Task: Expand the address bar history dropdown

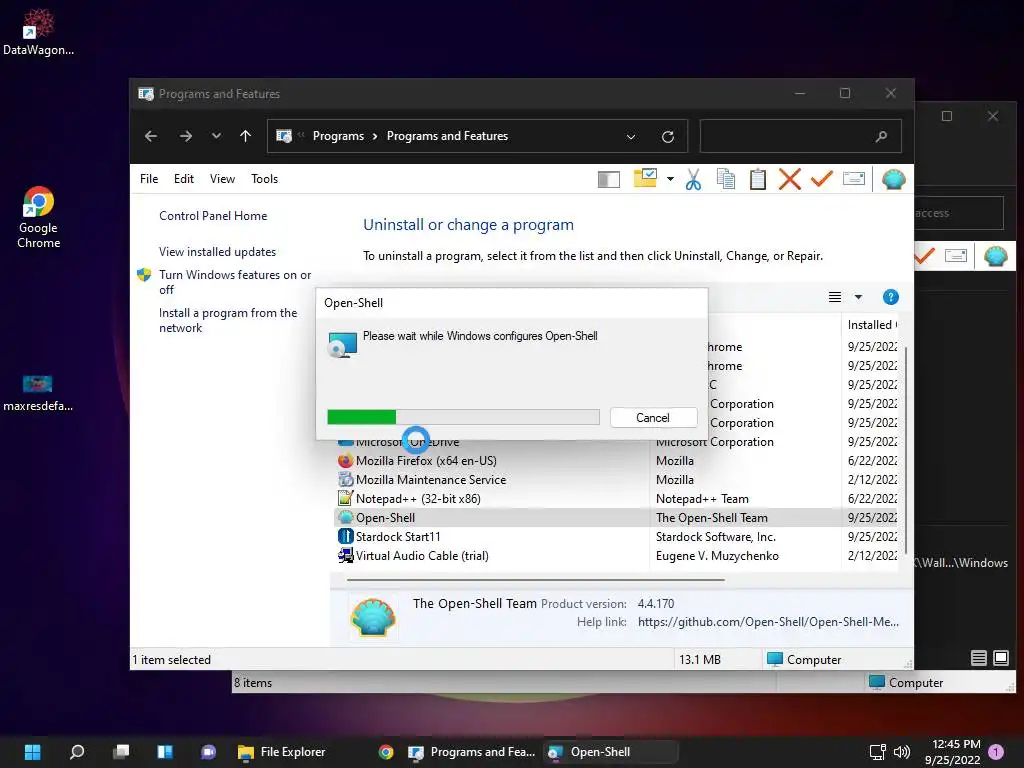Action: click(x=631, y=136)
